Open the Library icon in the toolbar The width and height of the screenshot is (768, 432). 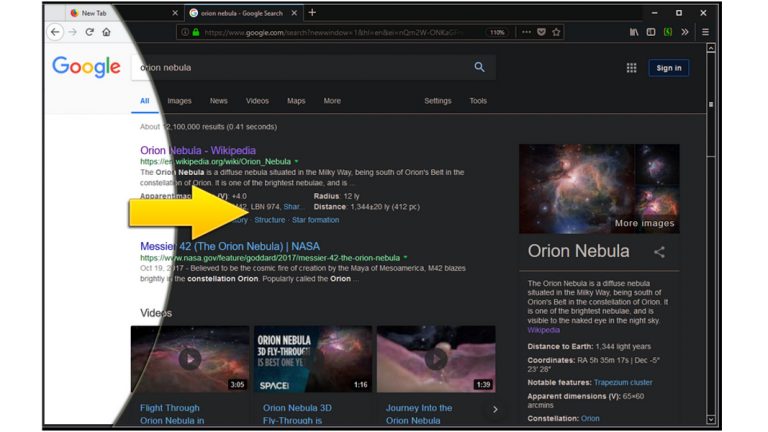(x=634, y=32)
